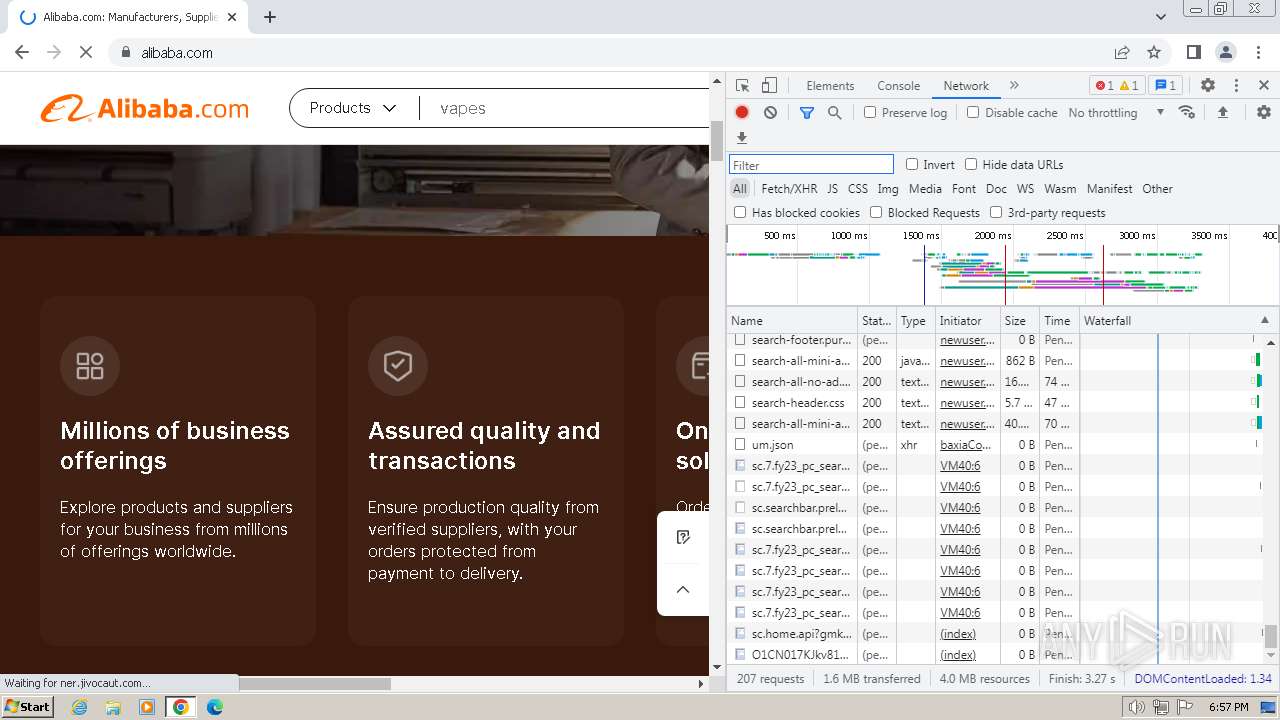
Task: Select the Network tab
Action: (966, 86)
